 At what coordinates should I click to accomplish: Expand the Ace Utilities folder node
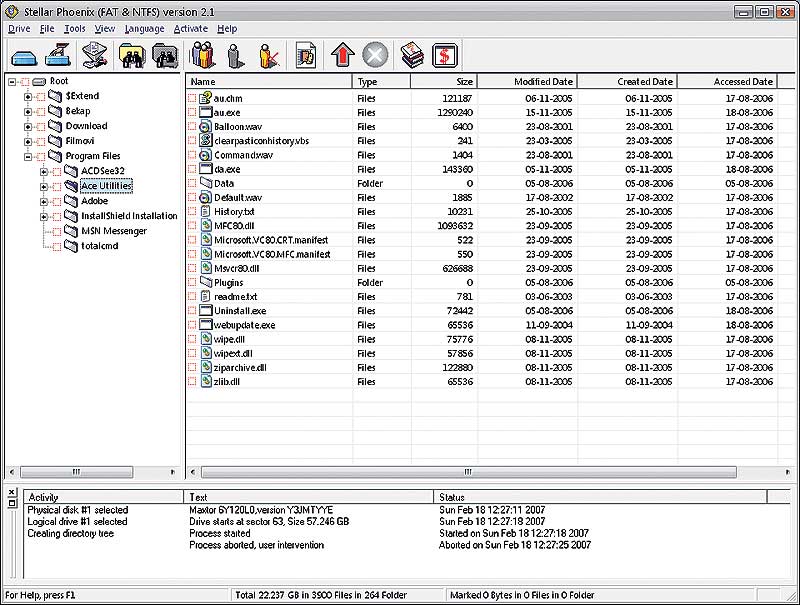pyautogui.click(x=44, y=186)
